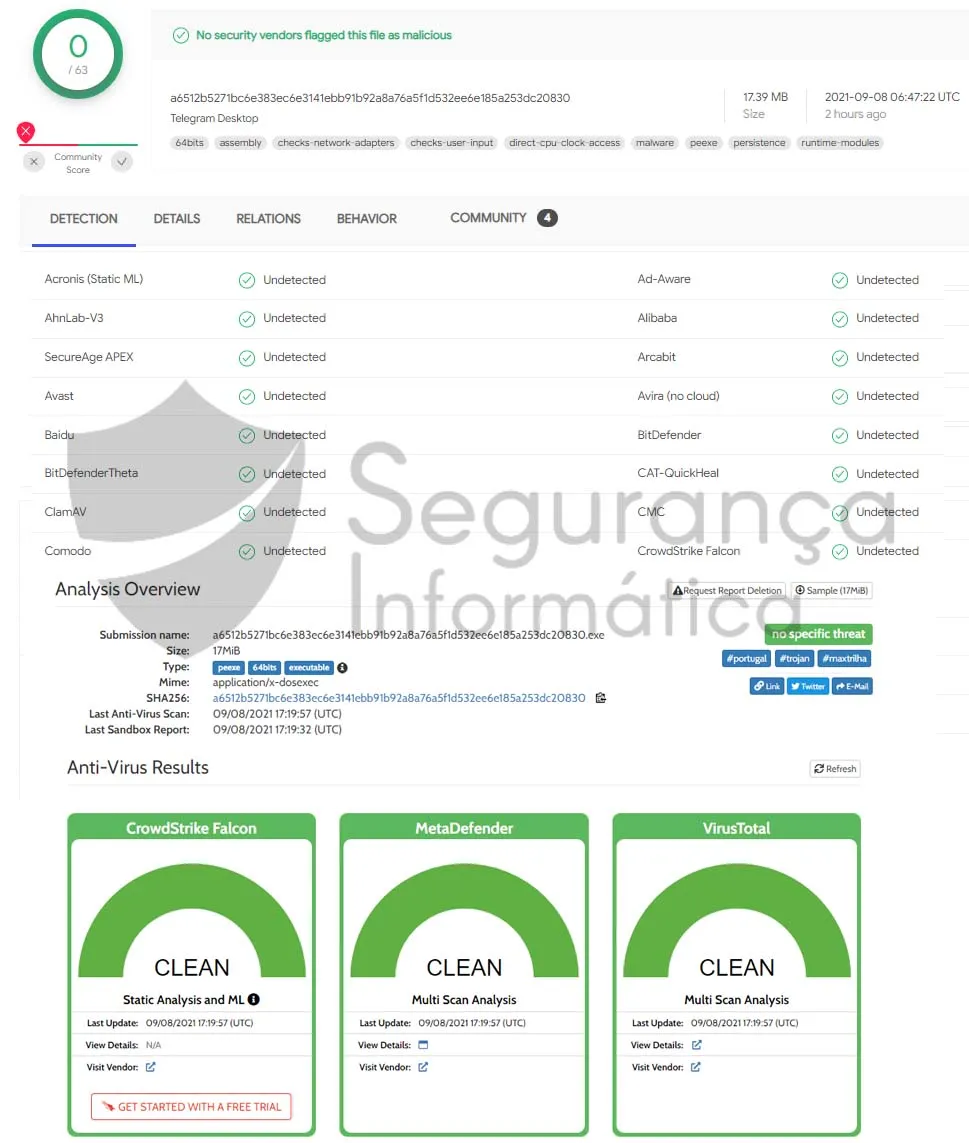Image resolution: width=969 pixels, height=1143 pixels.
Task: Click the community count badge 4
Action: [x=547, y=218]
